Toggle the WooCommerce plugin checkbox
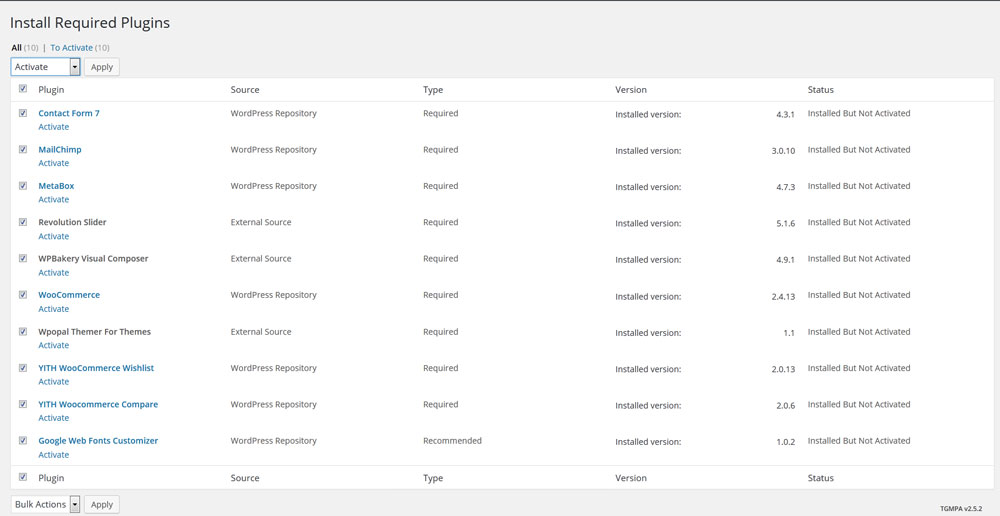Screen dimensions: 1000x516 tap(23, 295)
